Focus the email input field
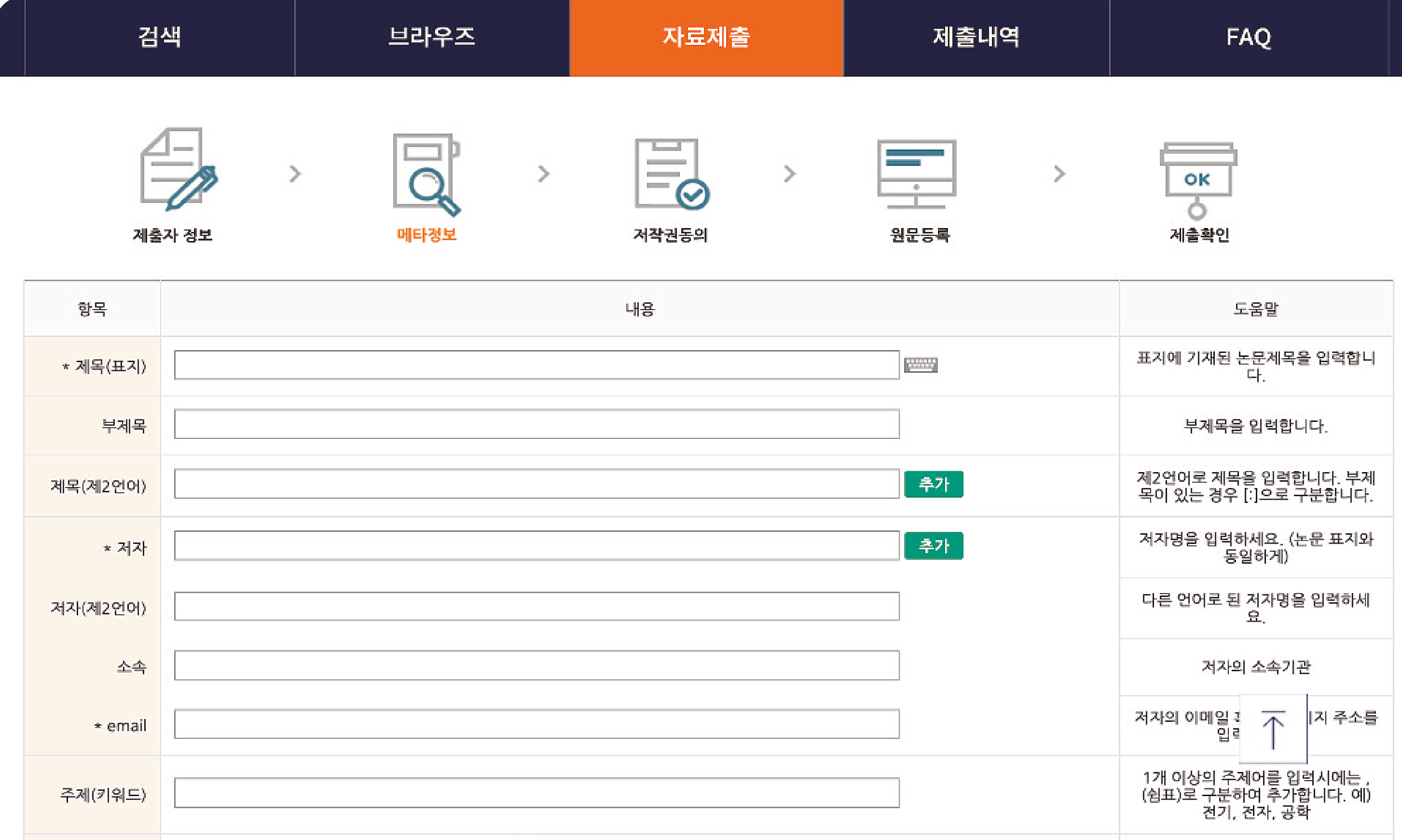The image size is (1402, 840). pos(536,724)
